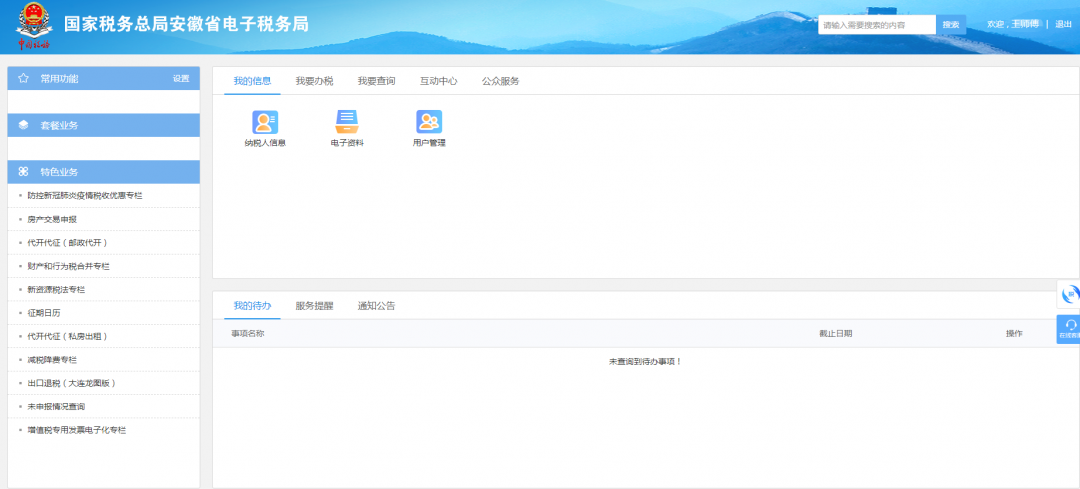Click the 王师傅 username link
Screen dimensions: 1080x489
point(1025,24)
